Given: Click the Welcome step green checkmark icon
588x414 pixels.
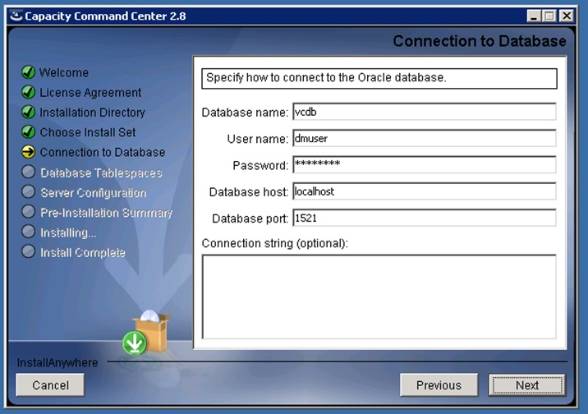Looking at the screenshot, I should click(28, 72).
